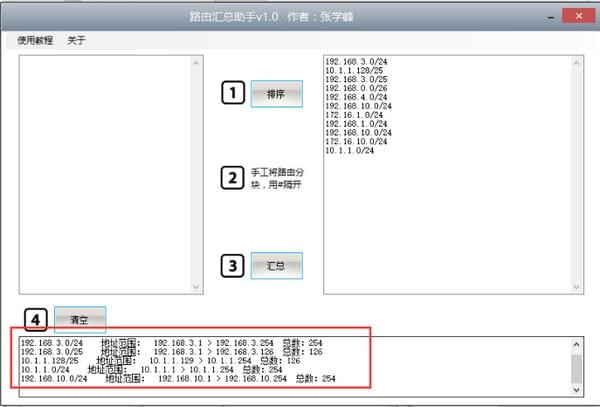Click 172.16.10.0/24 in the right list
Viewport: 600px width, 407px height.
tap(356, 142)
